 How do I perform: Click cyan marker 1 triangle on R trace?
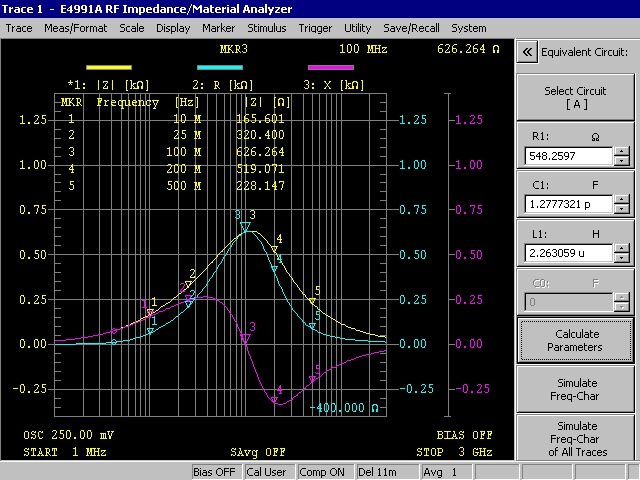150,331
